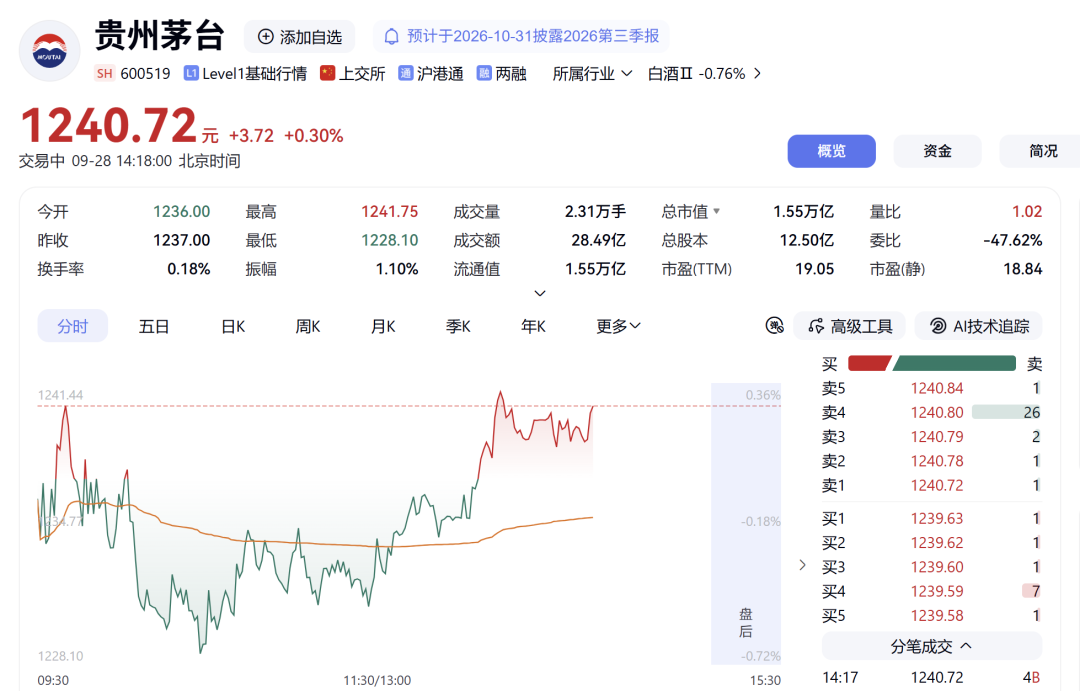1080x691 pixels.
Task: Click the 两融 融 badge icon
Action: click(x=484, y=73)
